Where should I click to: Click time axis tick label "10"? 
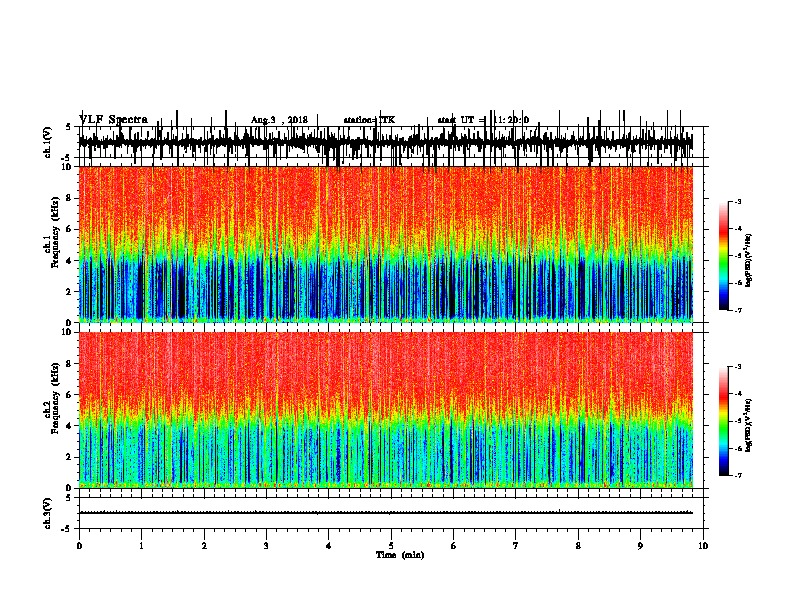[x=703, y=546]
